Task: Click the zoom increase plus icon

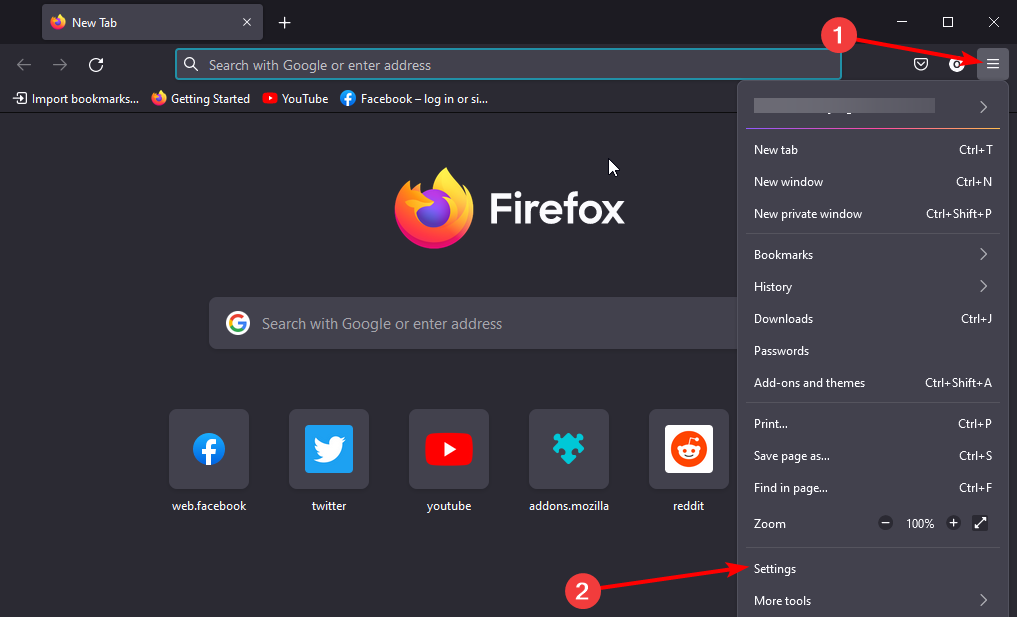Action: tap(953, 523)
